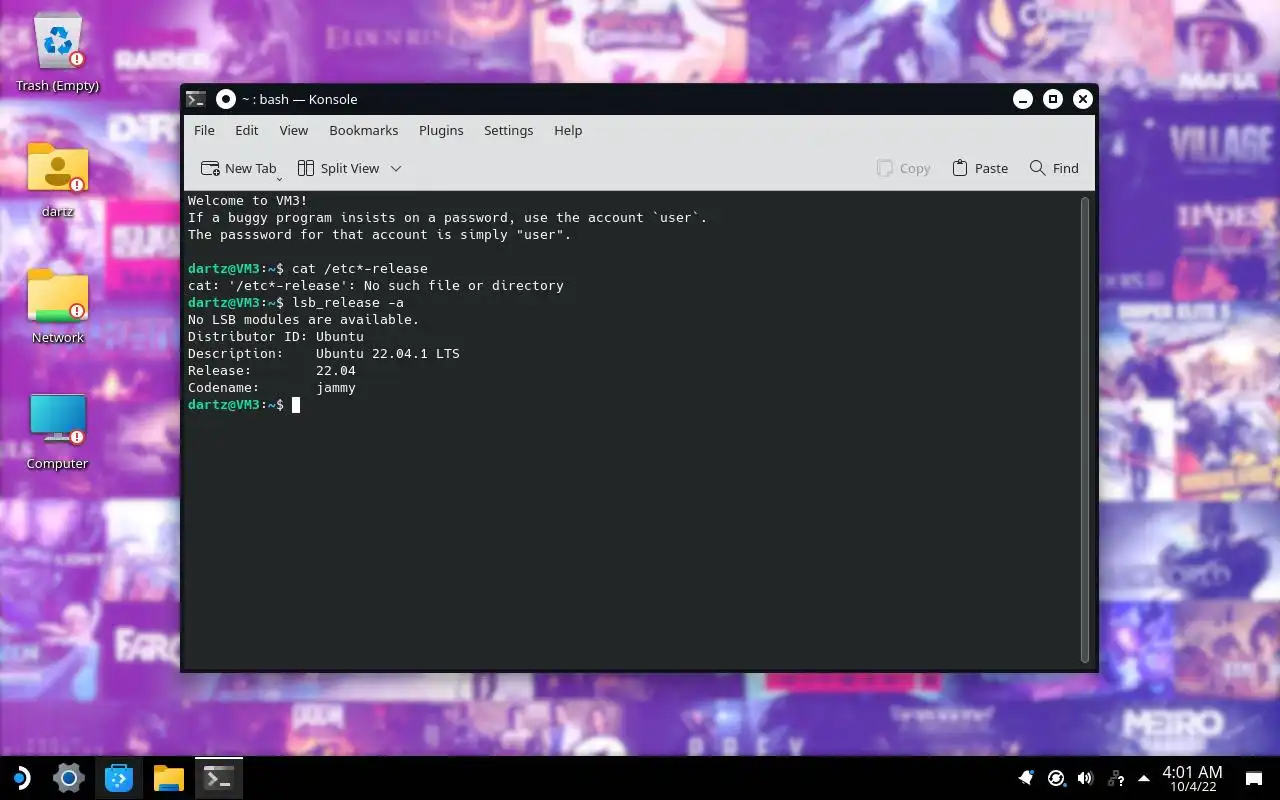
Task: Open the file manager from the taskbar
Action: click(x=169, y=778)
